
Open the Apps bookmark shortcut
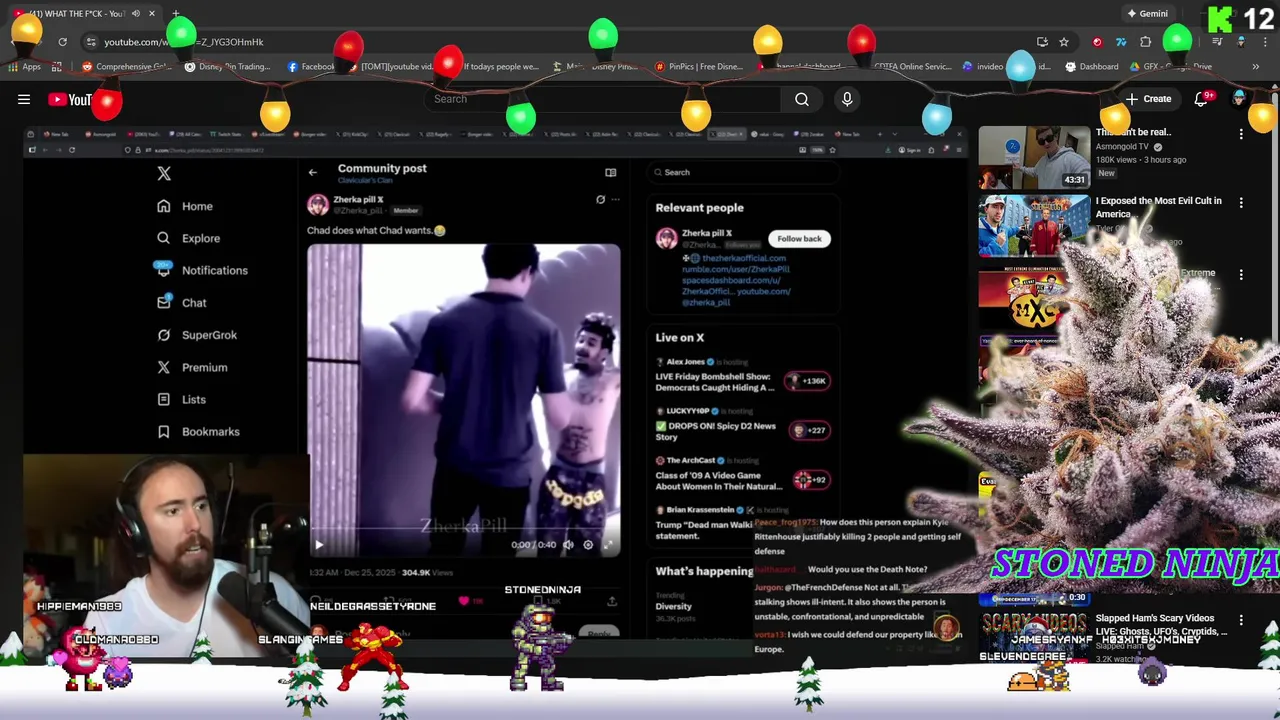pos(25,67)
